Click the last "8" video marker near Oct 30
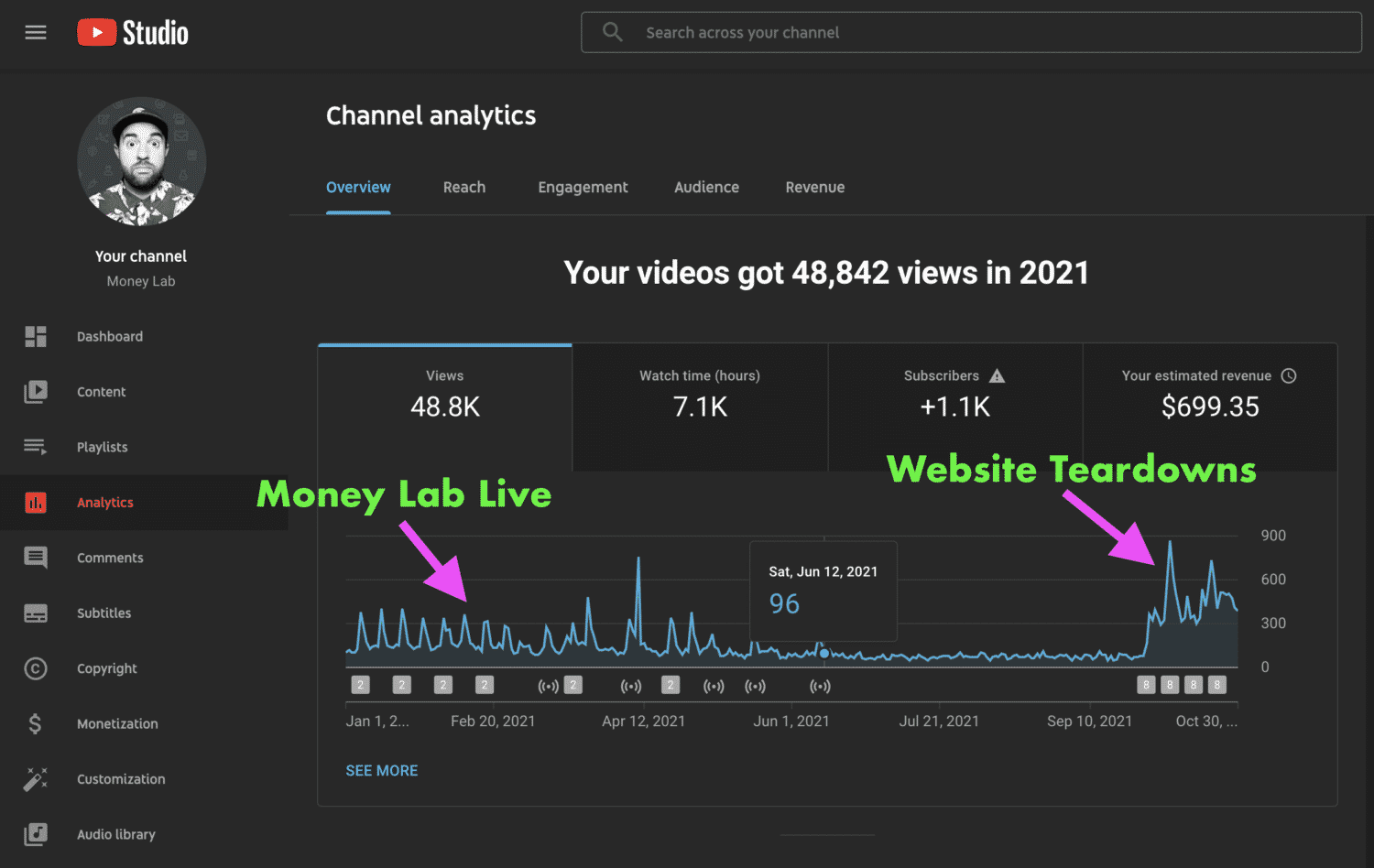This screenshot has width=1374, height=868. (1217, 685)
